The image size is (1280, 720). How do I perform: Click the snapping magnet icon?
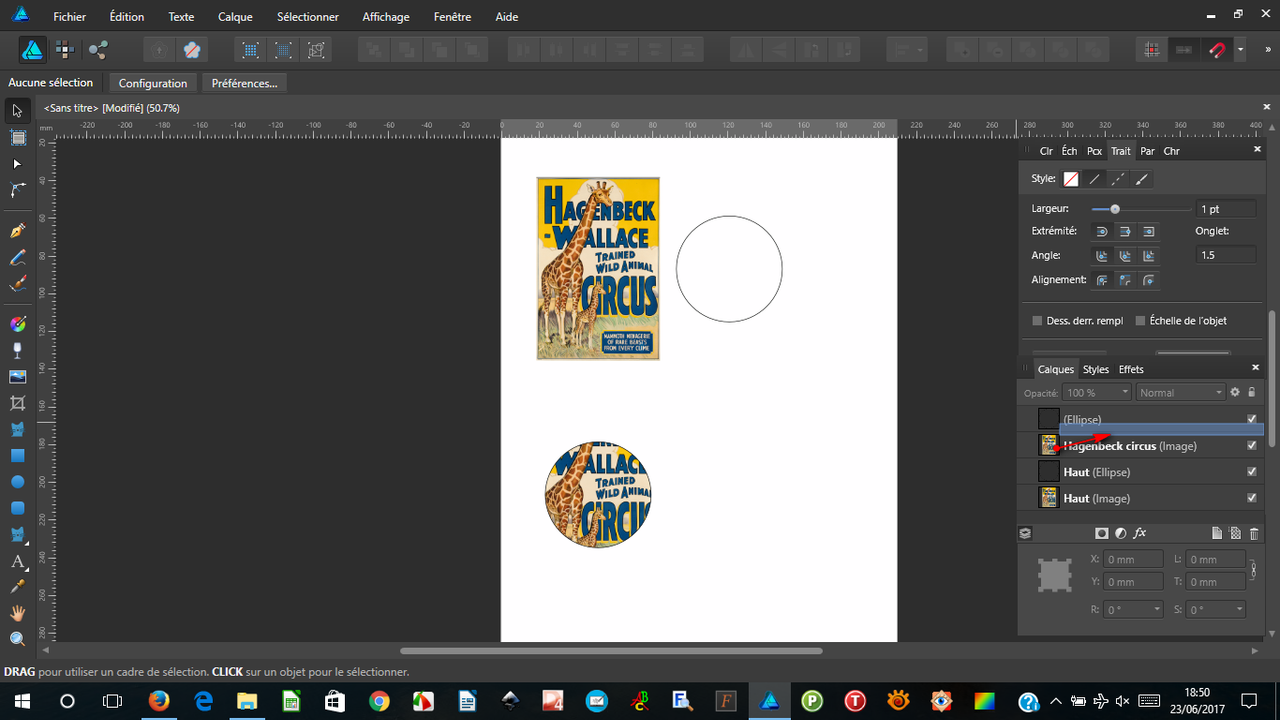[1217, 49]
